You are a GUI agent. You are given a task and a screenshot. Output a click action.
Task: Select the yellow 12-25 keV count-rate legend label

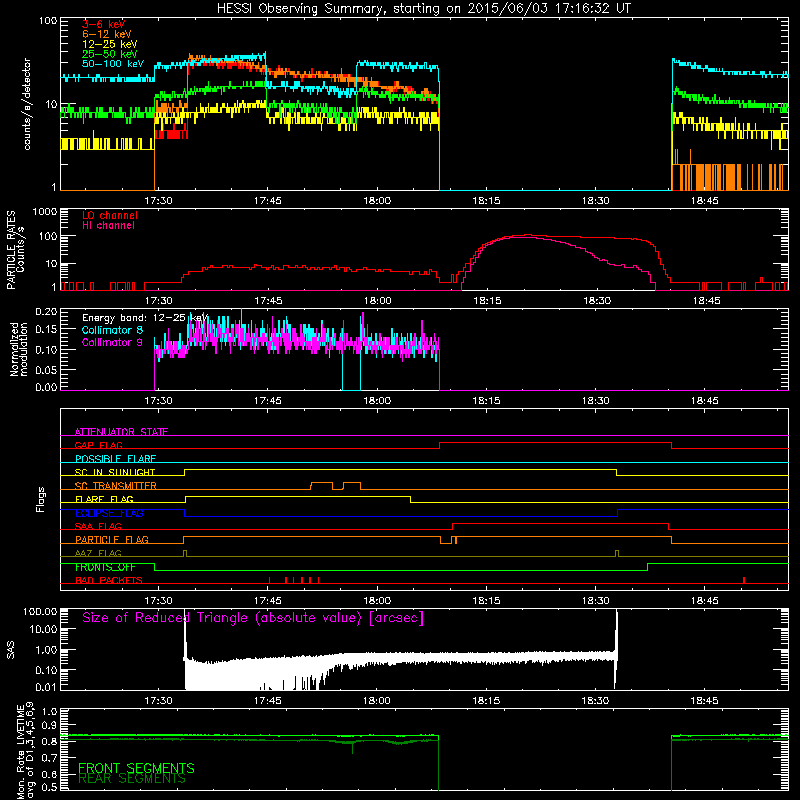click(110, 44)
